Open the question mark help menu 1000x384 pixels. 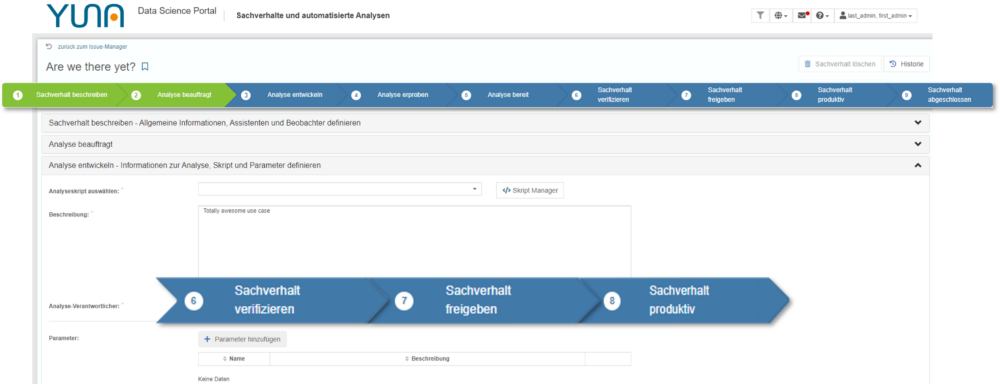coord(823,16)
